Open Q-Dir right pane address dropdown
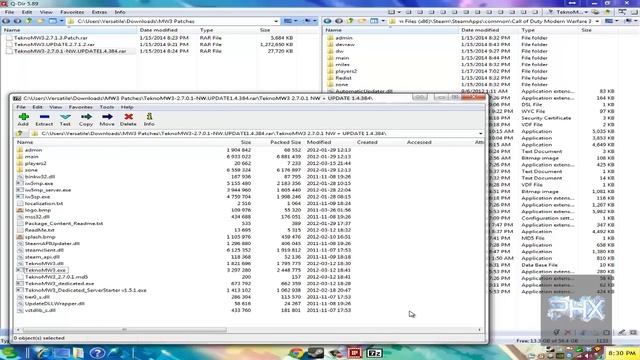 (597, 21)
